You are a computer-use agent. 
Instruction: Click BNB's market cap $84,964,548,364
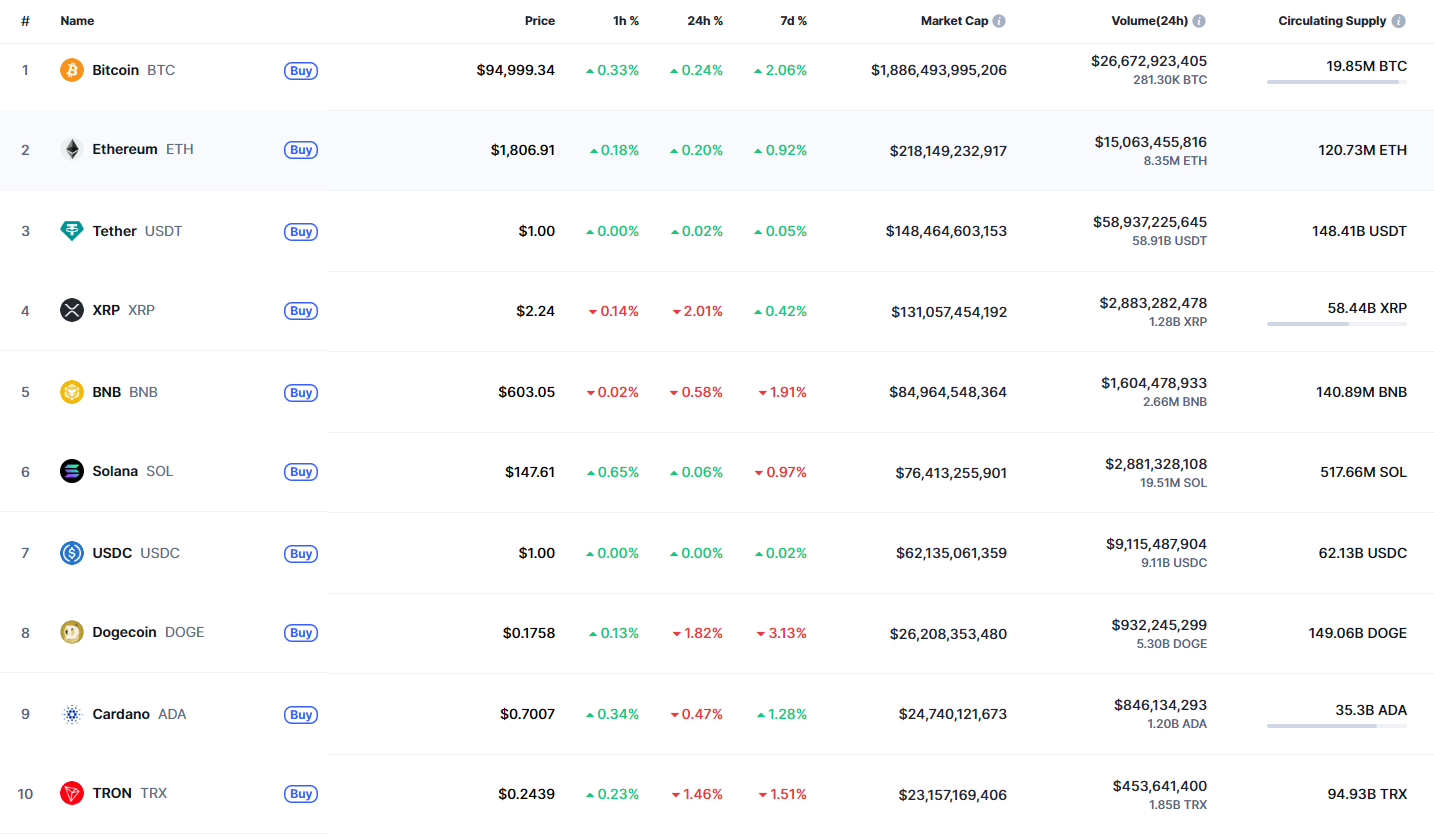pyautogui.click(x=948, y=392)
